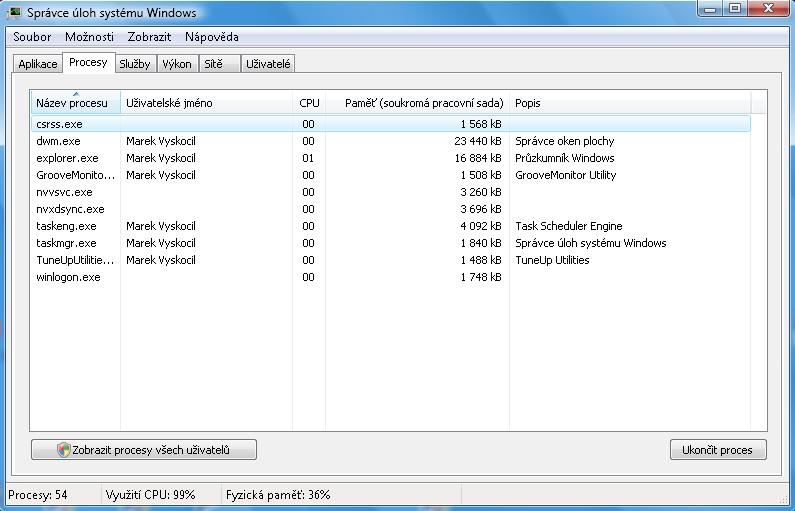Viewport: 795px width, 511px height.
Task: Open the Výkon tab
Action: [177, 64]
